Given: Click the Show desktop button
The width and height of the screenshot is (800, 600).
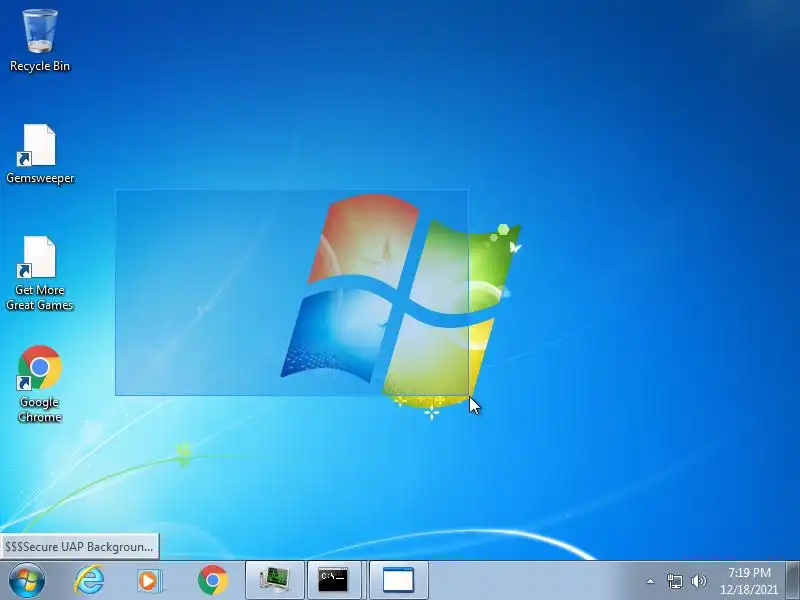Looking at the screenshot, I should click(x=793, y=581).
